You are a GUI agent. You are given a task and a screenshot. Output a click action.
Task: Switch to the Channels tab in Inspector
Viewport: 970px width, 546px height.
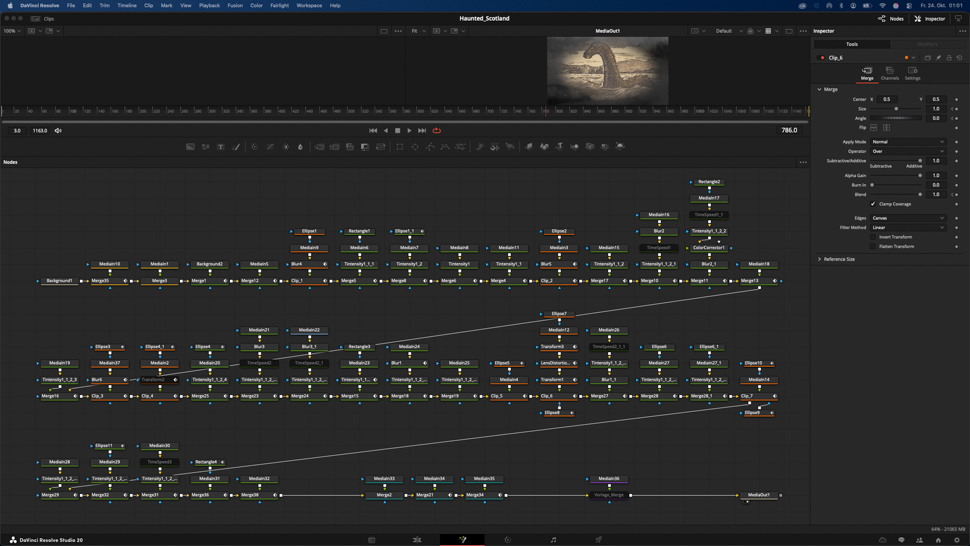pos(889,73)
